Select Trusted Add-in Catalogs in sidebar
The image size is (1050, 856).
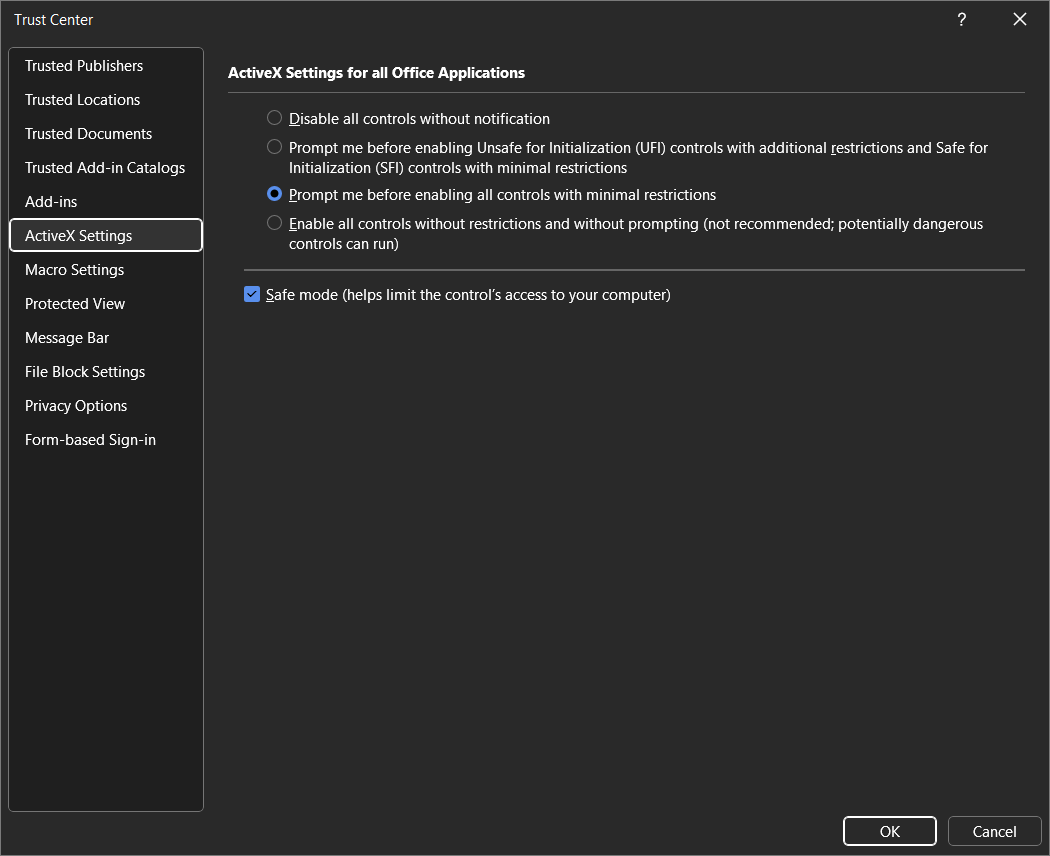click(x=105, y=168)
